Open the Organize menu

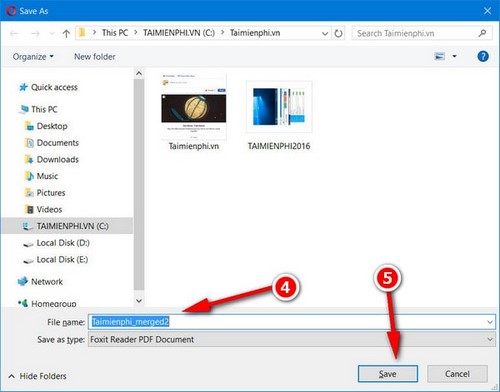[x=33, y=57]
